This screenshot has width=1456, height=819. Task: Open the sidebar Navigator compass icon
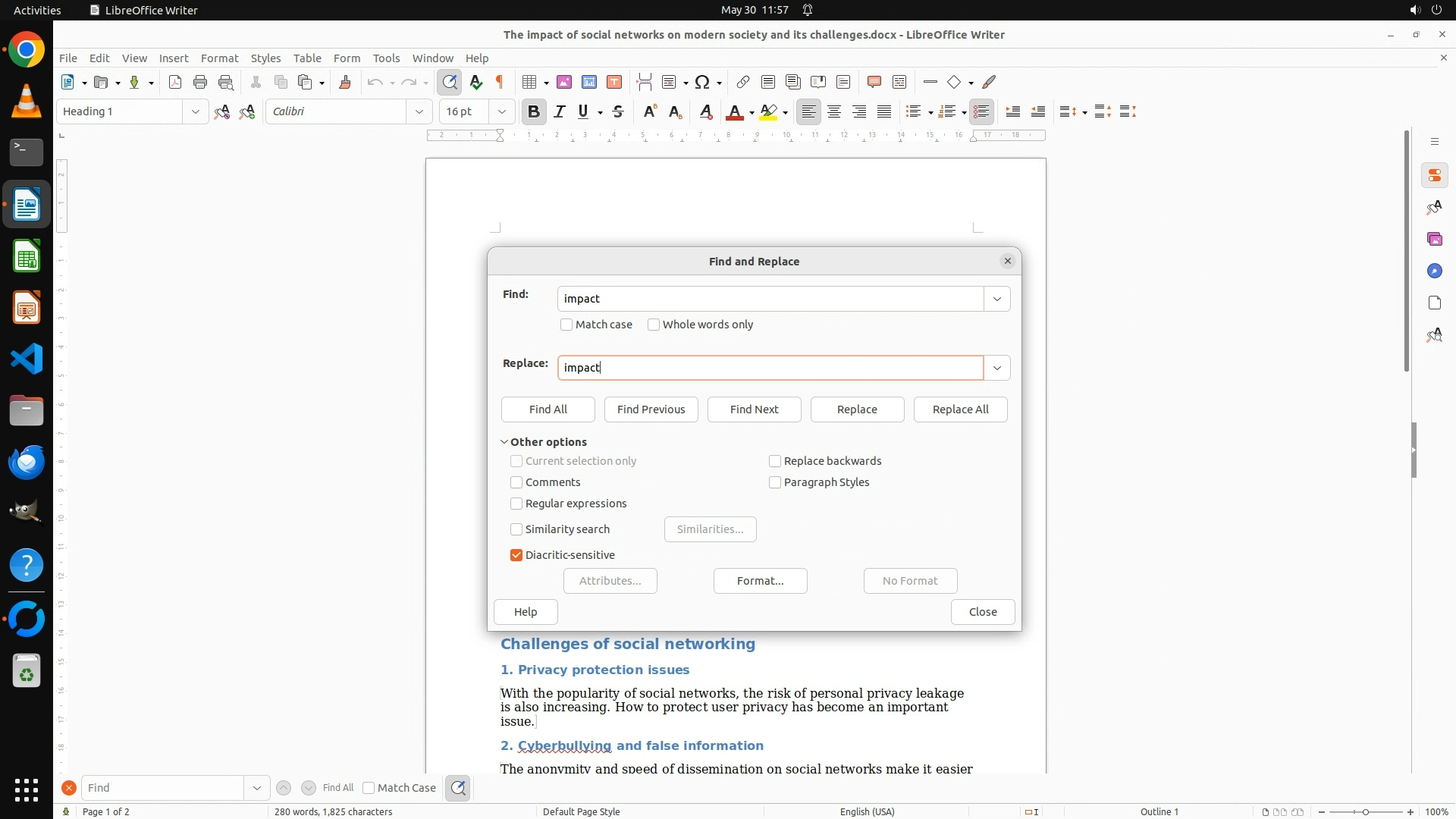point(1434,271)
